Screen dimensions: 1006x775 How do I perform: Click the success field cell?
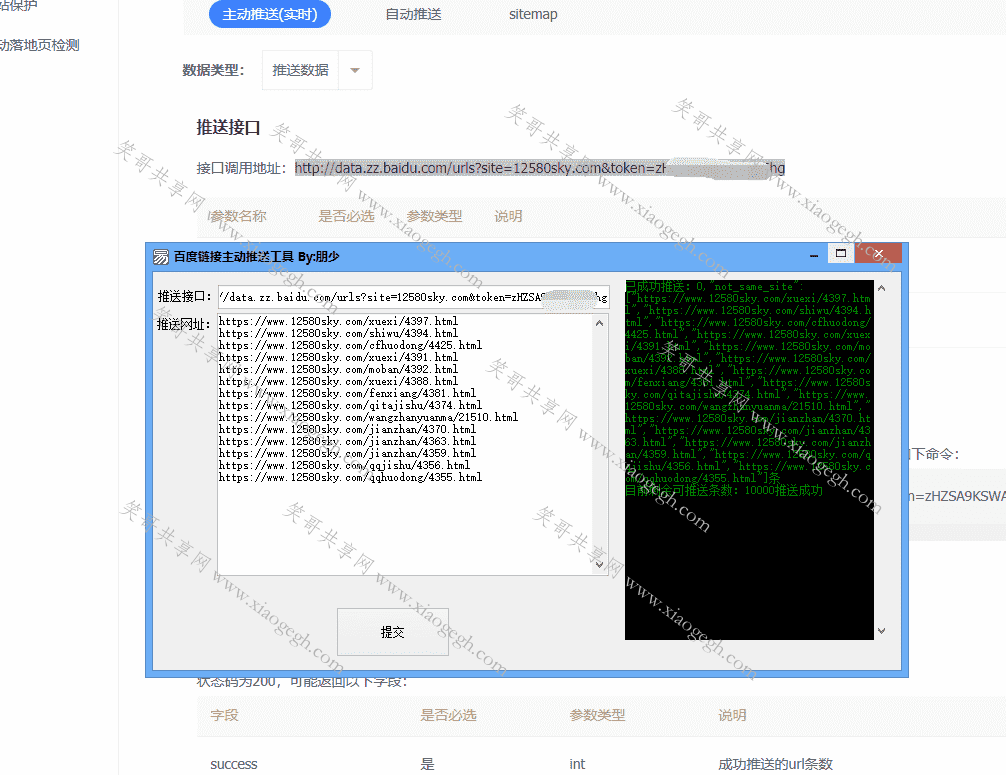click(x=234, y=764)
